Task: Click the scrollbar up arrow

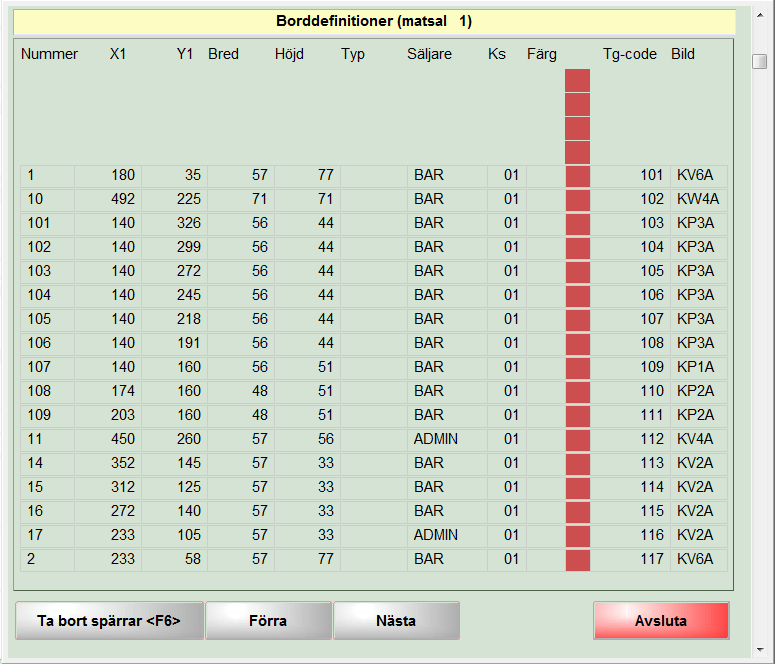Action: [760, 16]
